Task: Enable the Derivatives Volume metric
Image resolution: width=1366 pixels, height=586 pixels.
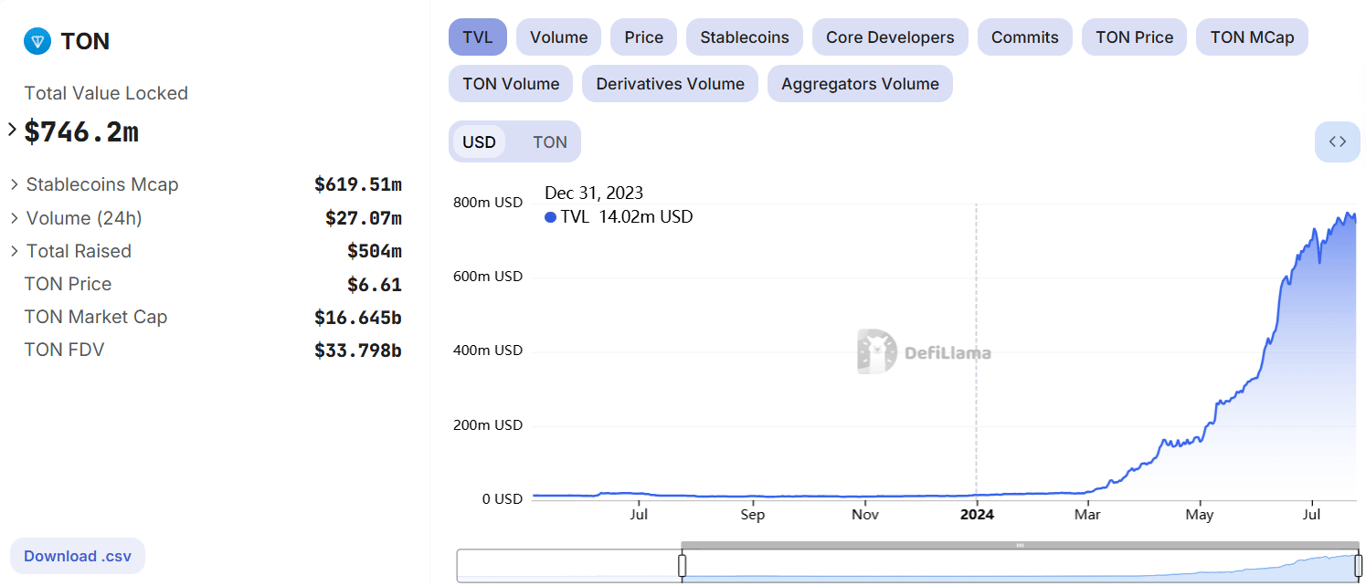Action: point(670,84)
